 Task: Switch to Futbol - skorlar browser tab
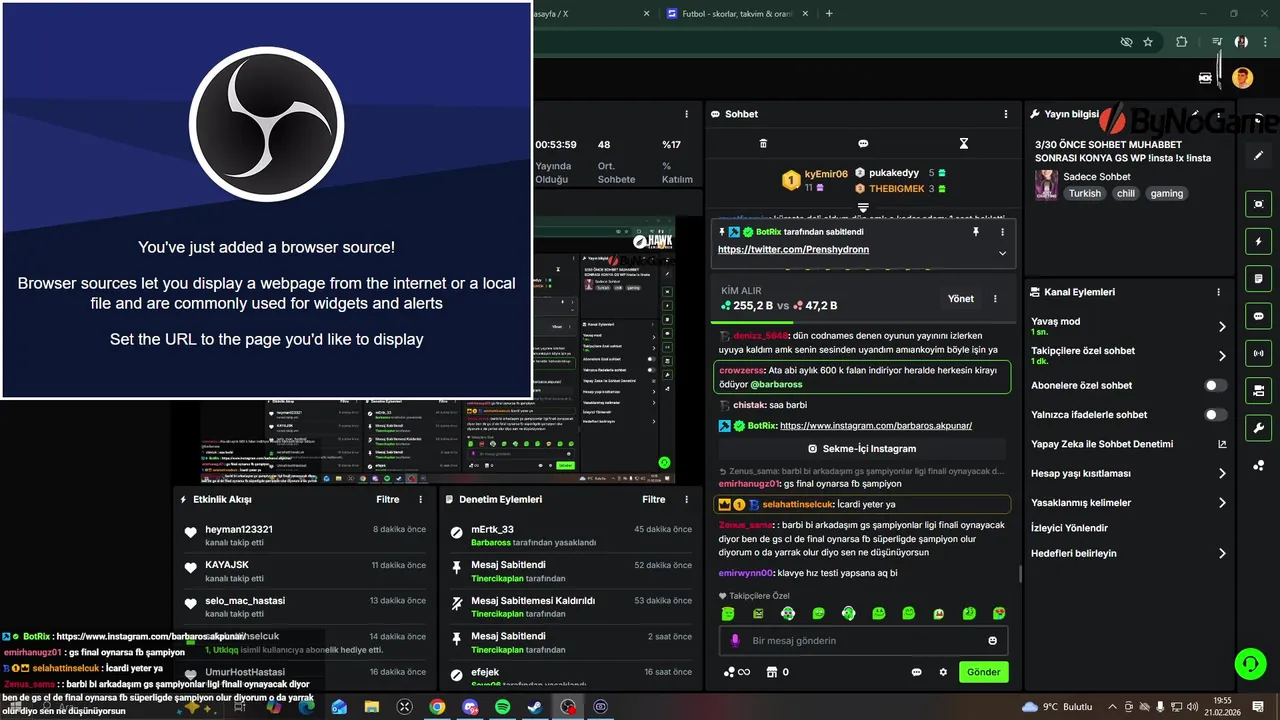tap(737, 14)
